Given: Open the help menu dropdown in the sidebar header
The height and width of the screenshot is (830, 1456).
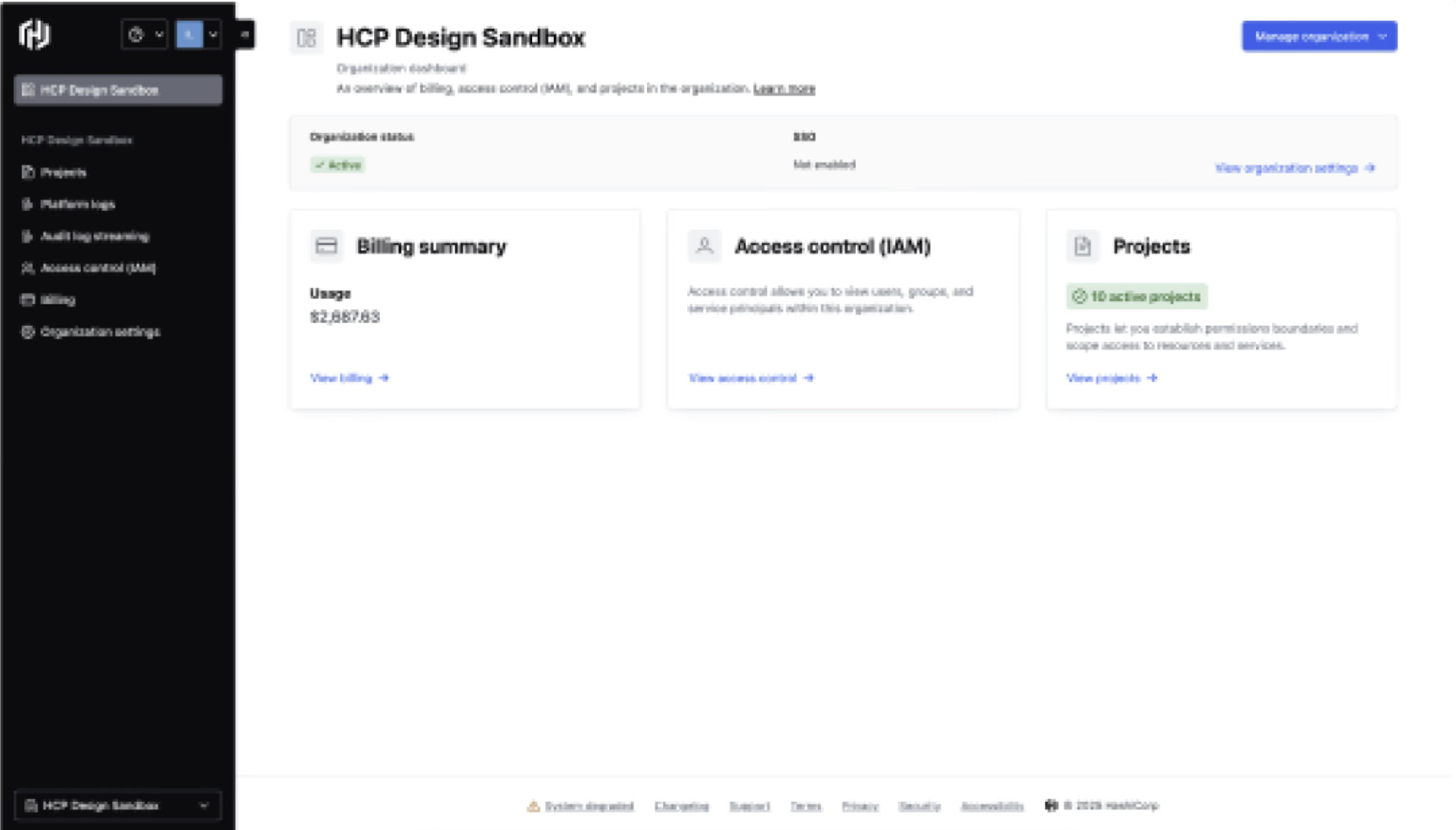Looking at the screenshot, I should coord(144,35).
